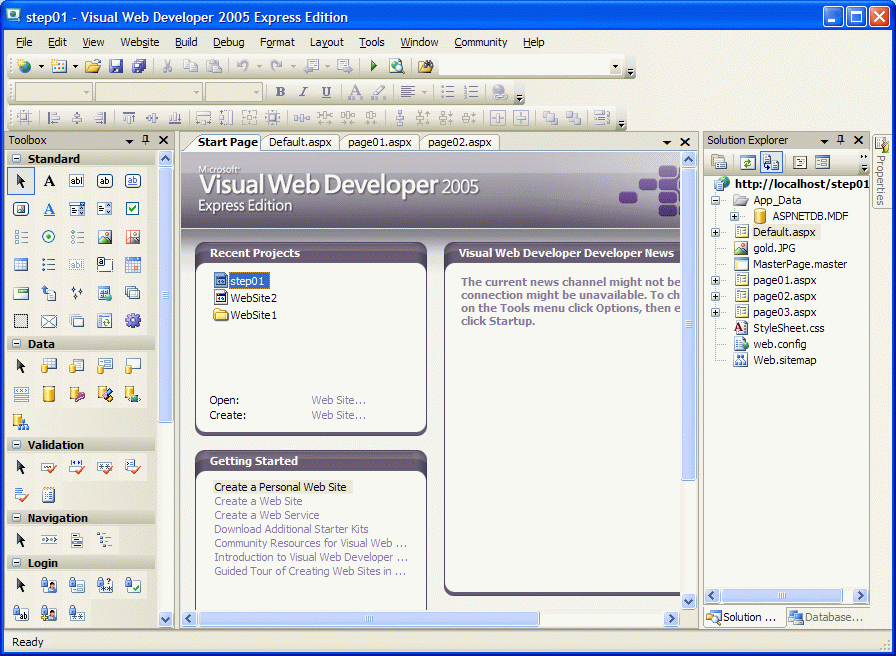Switch to the Database Explorer tab
Screen dimensions: 896x656
coord(826,617)
